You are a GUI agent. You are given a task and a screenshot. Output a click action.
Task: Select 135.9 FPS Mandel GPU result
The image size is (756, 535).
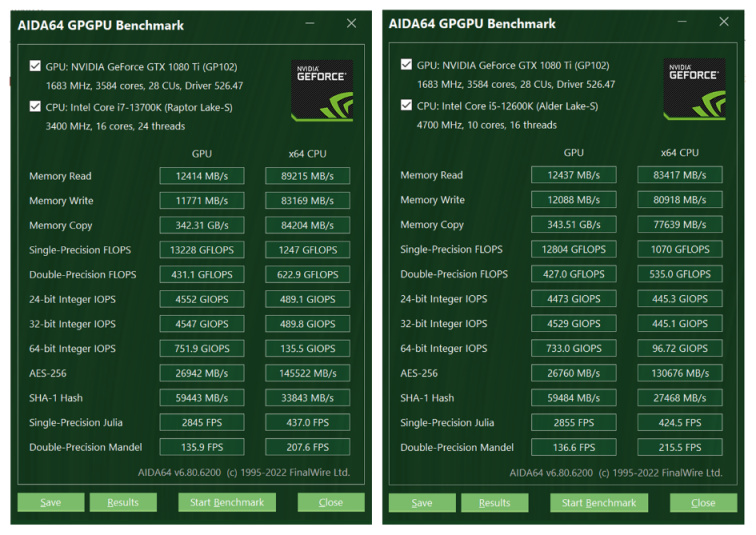pyautogui.click(x=202, y=447)
